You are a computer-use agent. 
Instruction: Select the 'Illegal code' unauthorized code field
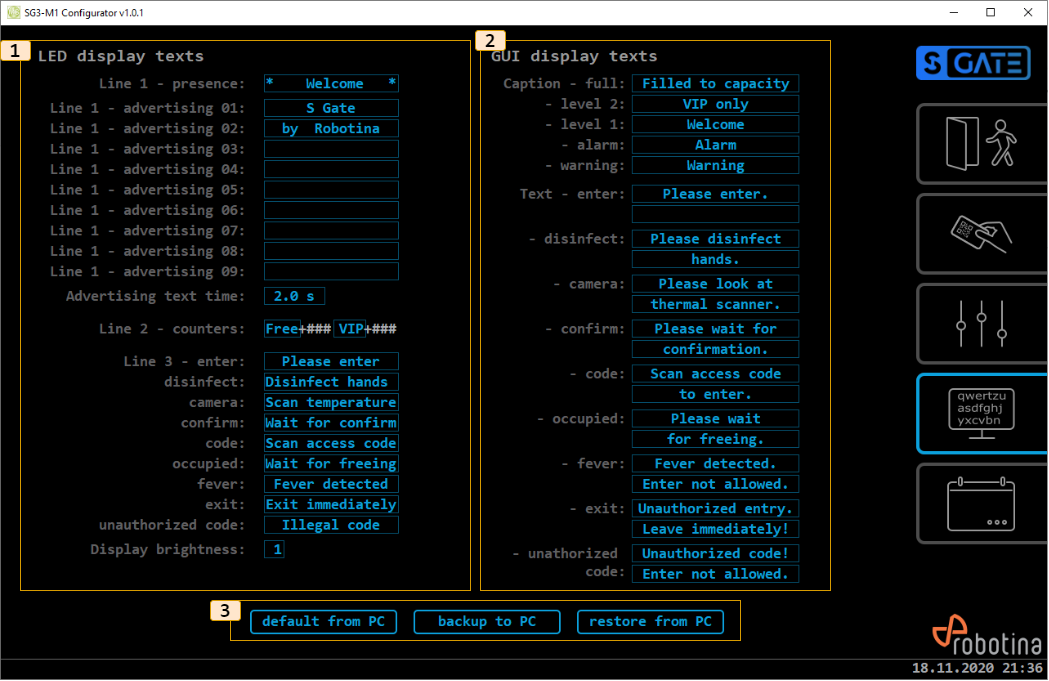pos(331,525)
